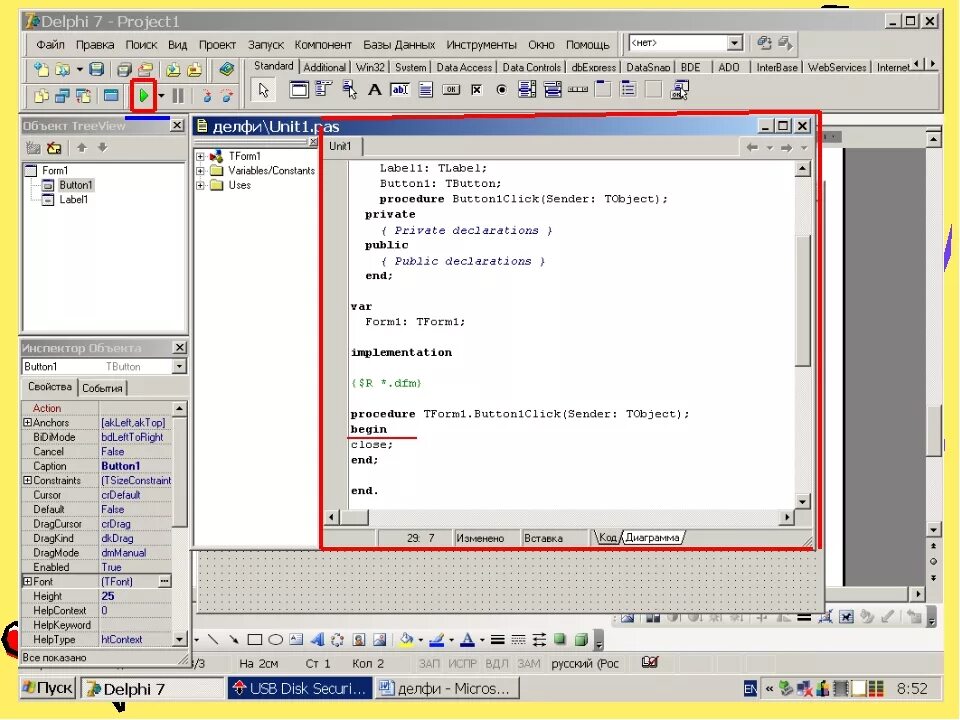
Task: Expand the Font property
Action: (28, 582)
